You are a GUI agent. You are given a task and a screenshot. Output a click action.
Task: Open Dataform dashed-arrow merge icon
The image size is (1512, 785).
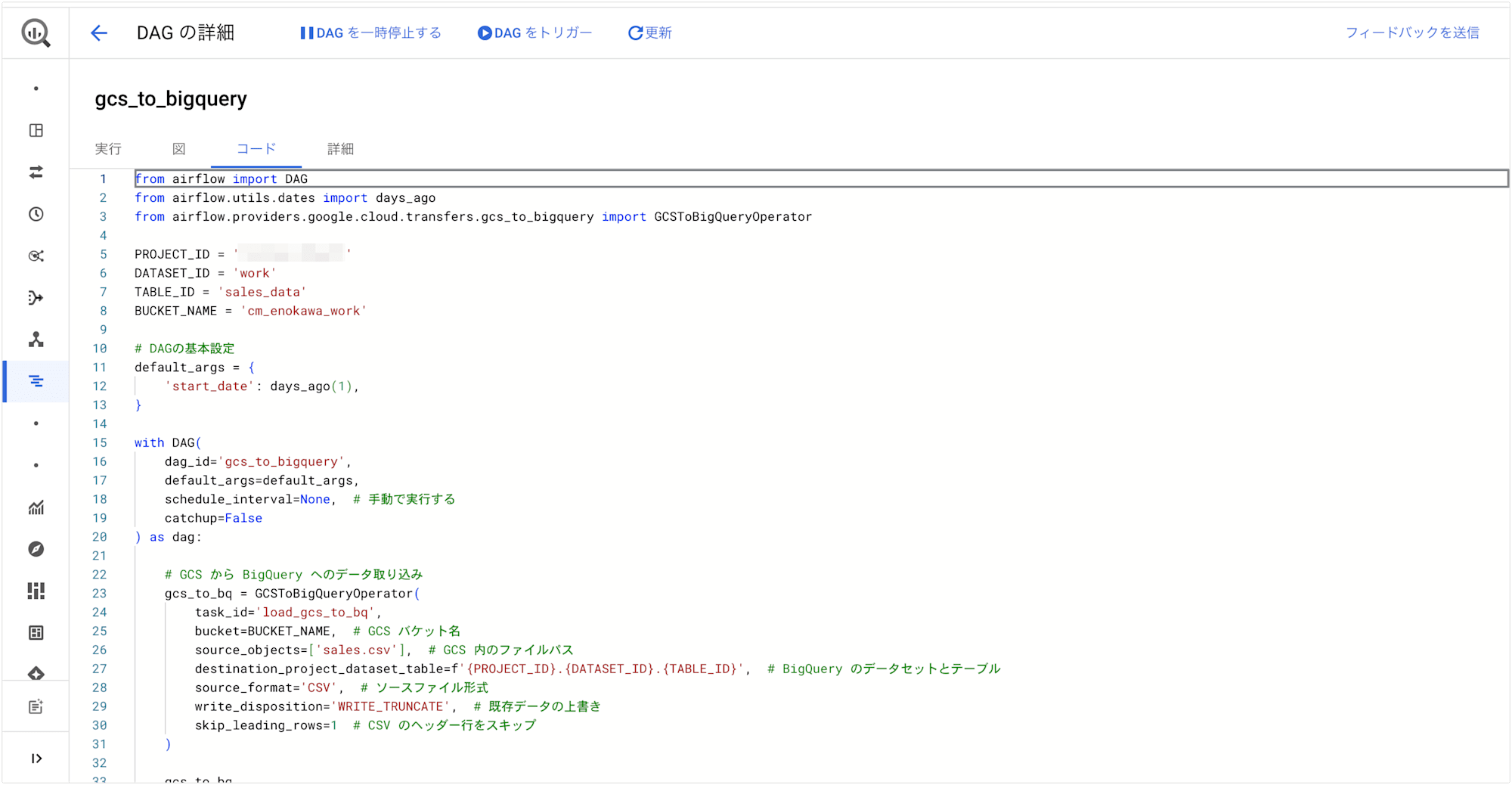tap(36, 298)
